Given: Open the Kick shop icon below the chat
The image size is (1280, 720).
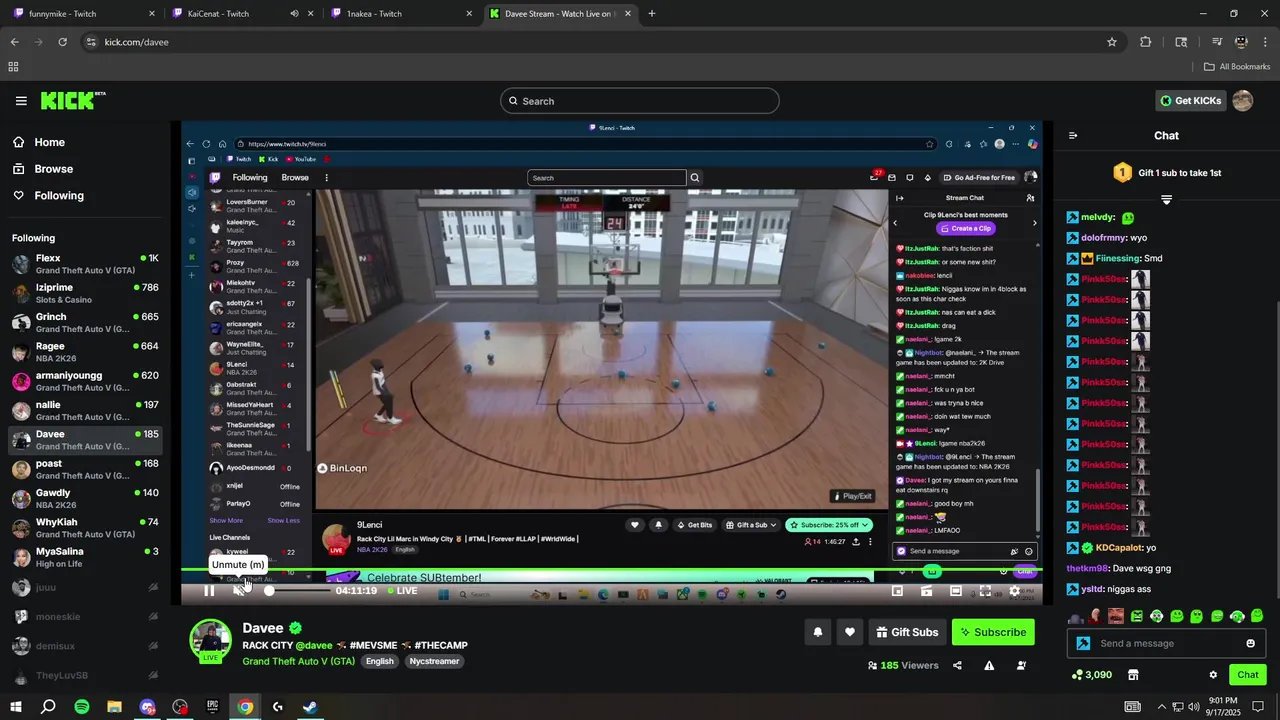Looking at the screenshot, I should [1133, 675].
